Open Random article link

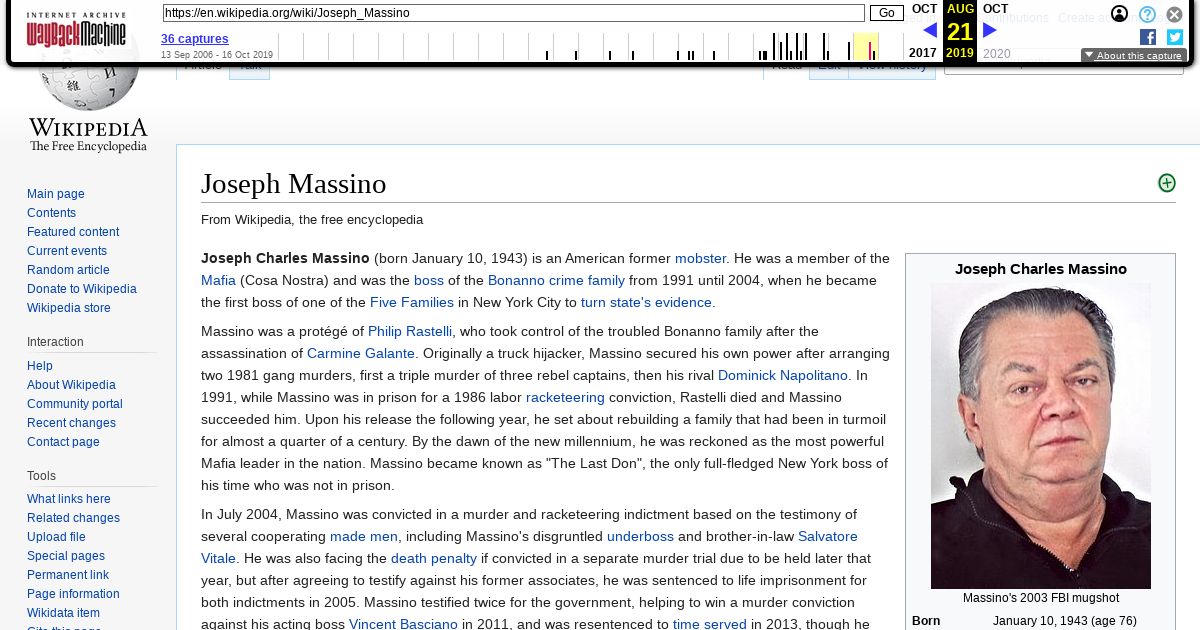[68, 270]
